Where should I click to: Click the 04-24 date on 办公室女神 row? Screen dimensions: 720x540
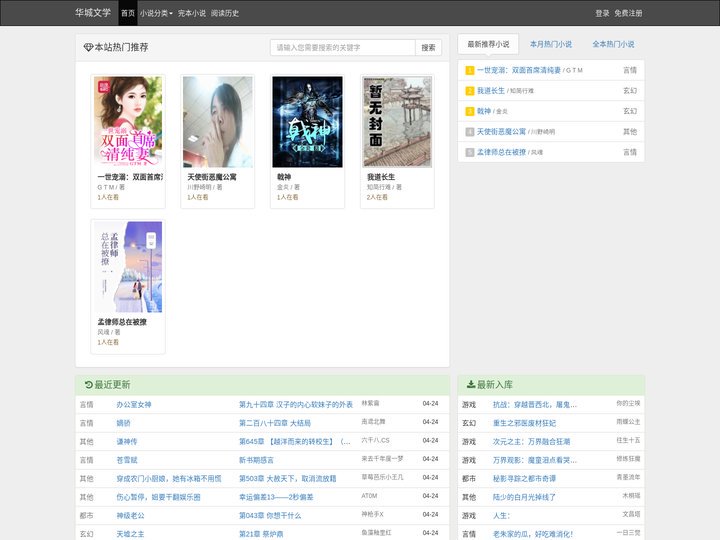[x=430, y=403]
